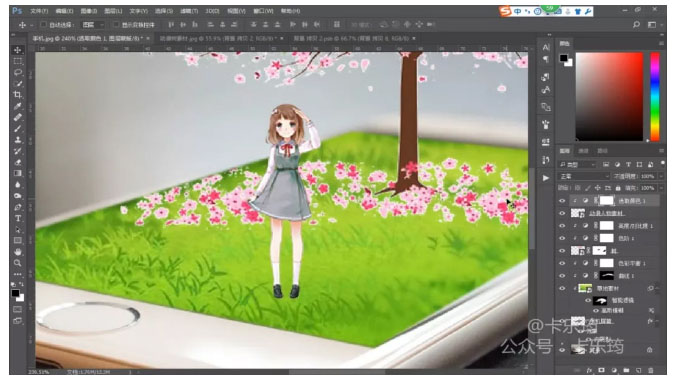Switch to the 樱花树素材.jpg document tab
This screenshot has height=378, width=675.
click(x=218, y=38)
